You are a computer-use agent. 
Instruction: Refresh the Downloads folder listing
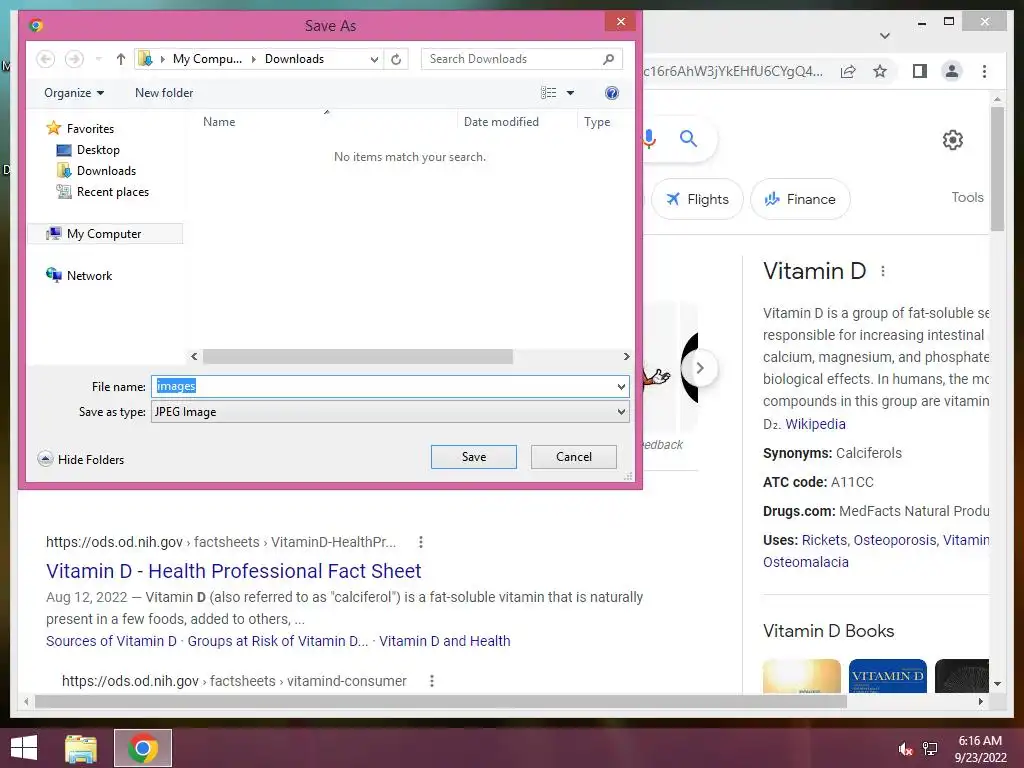click(396, 59)
